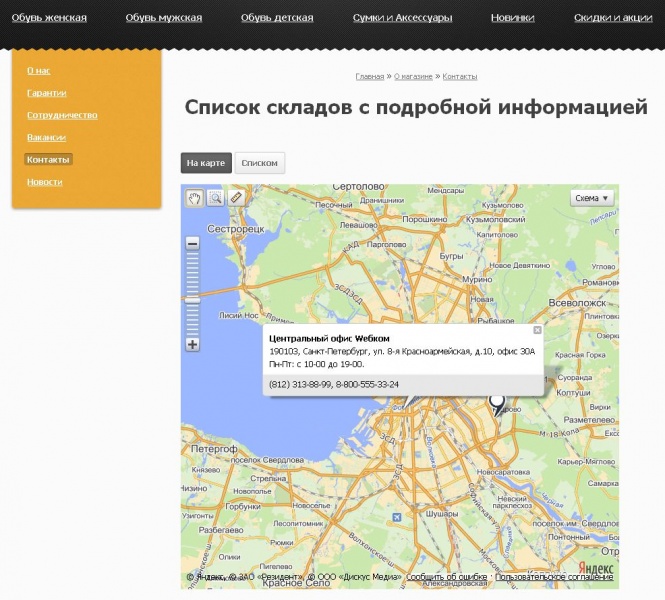Click Сообщить об ошибке link
Viewport: 665px width, 600px height.
coord(447,577)
